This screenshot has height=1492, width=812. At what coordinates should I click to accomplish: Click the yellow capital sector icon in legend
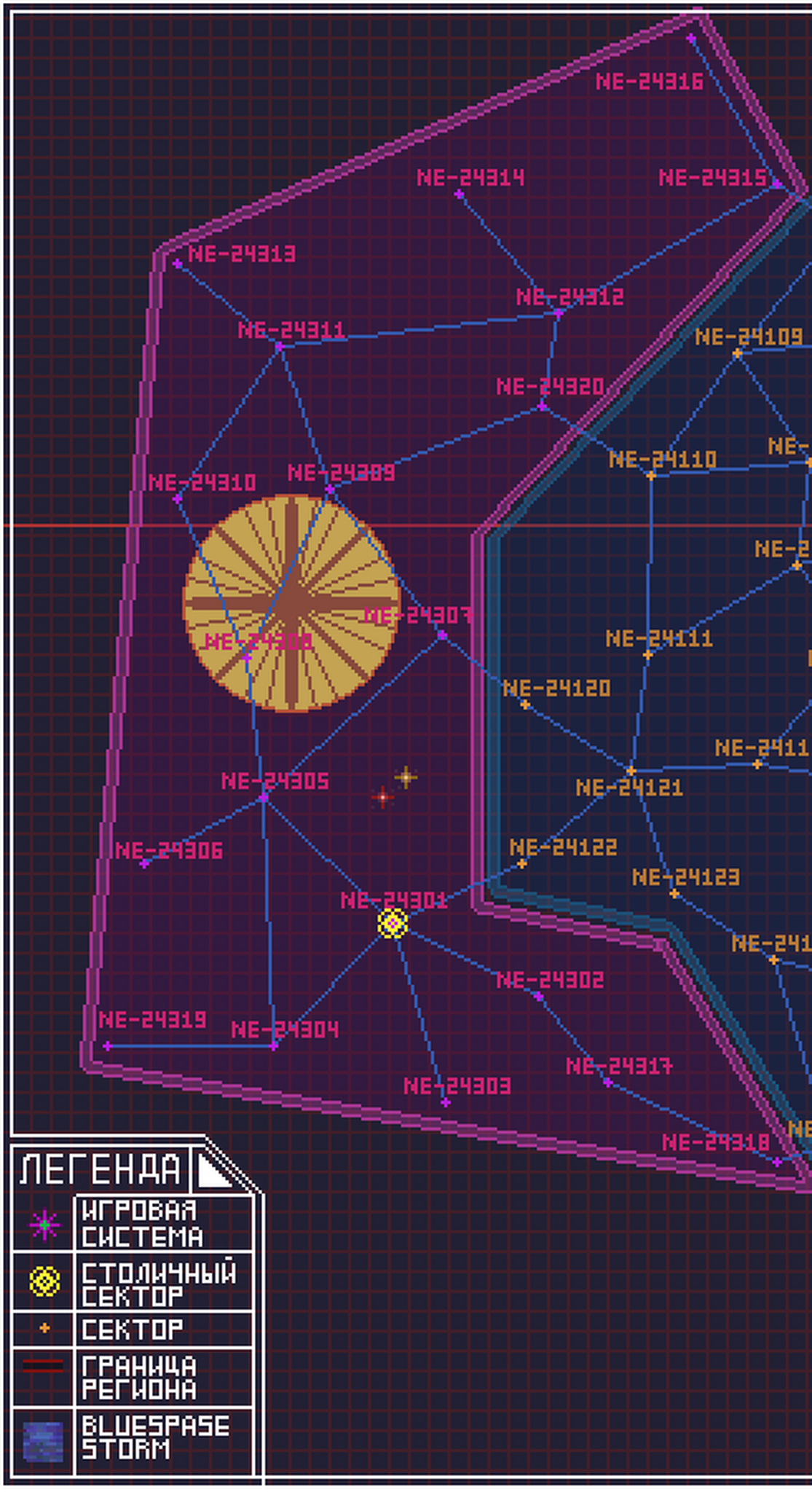point(44,1281)
